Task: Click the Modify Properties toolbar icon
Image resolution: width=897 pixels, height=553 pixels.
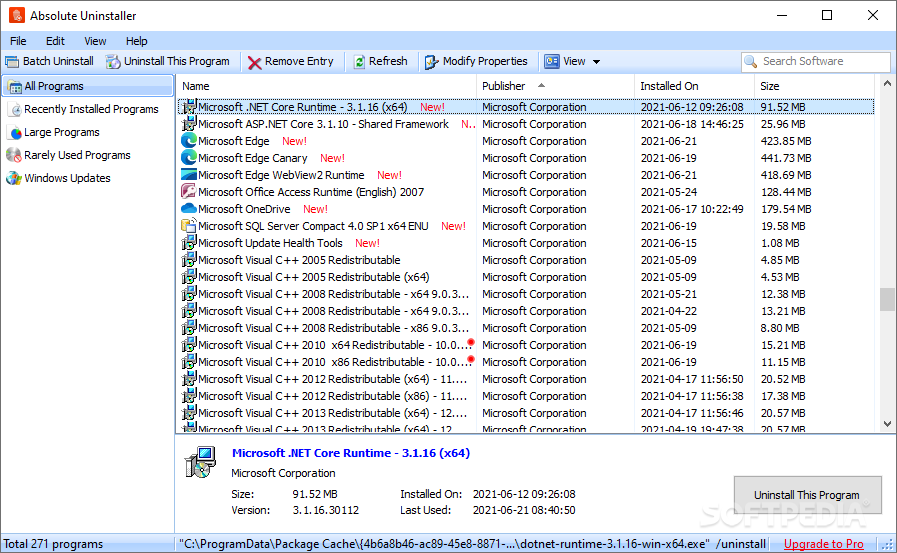Action: pyautogui.click(x=432, y=62)
